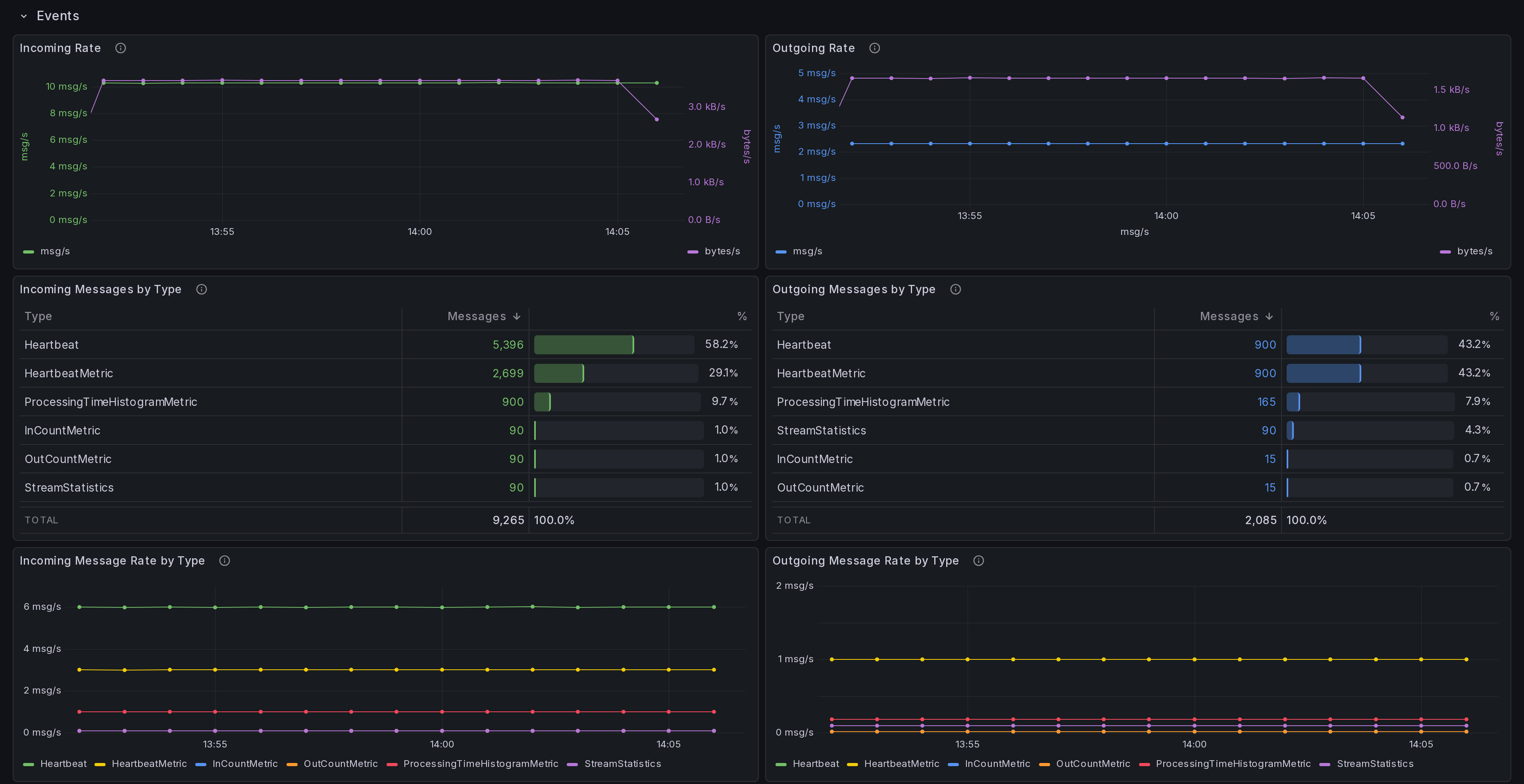Sort outgoing table by Type column header

[791, 316]
